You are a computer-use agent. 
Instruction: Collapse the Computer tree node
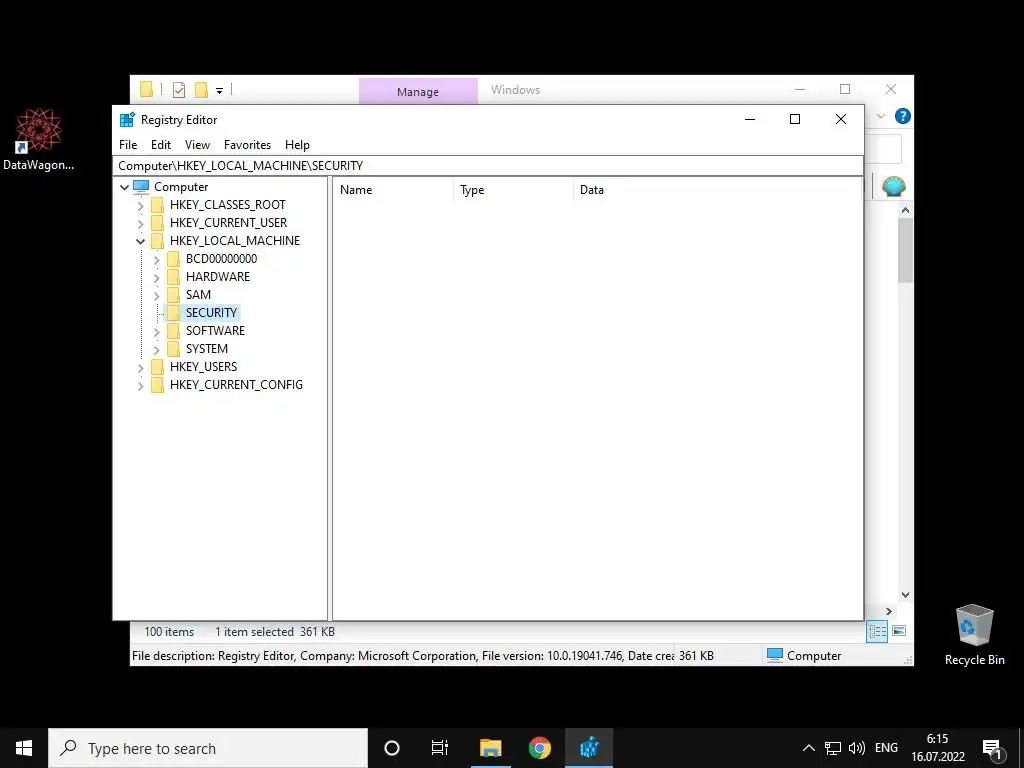pos(124,187)
